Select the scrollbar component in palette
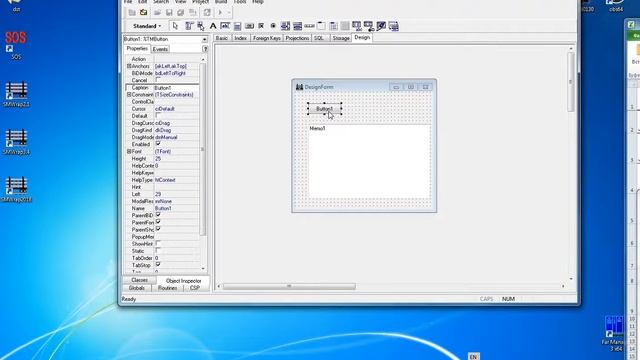Screen dimensions: 640x360 [x=309, y=26]
